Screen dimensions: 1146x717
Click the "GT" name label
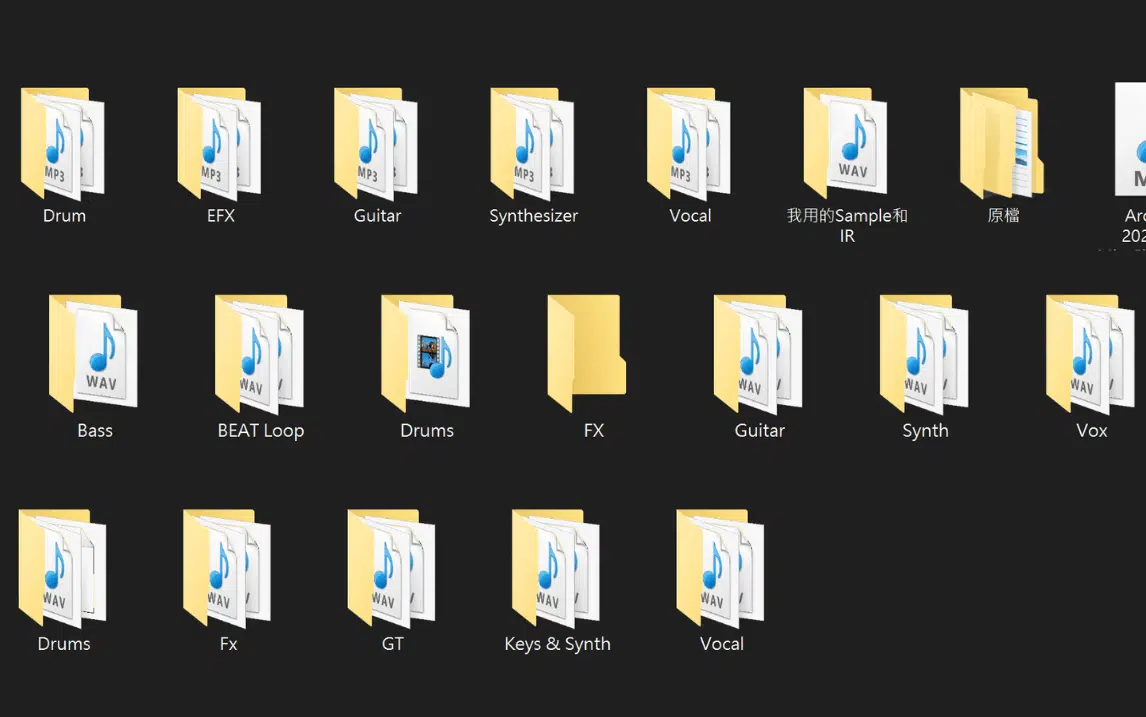tap(392, 644)
